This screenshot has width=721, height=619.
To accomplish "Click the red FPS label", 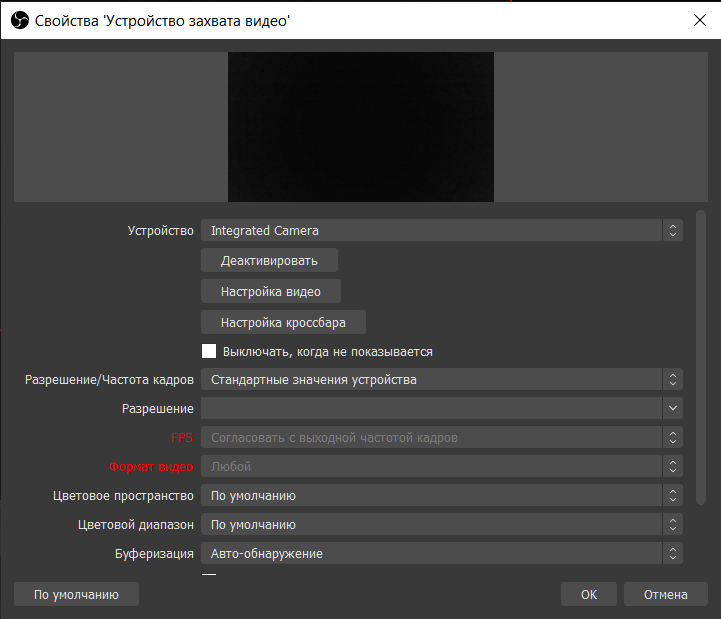I will coord(182,437).
